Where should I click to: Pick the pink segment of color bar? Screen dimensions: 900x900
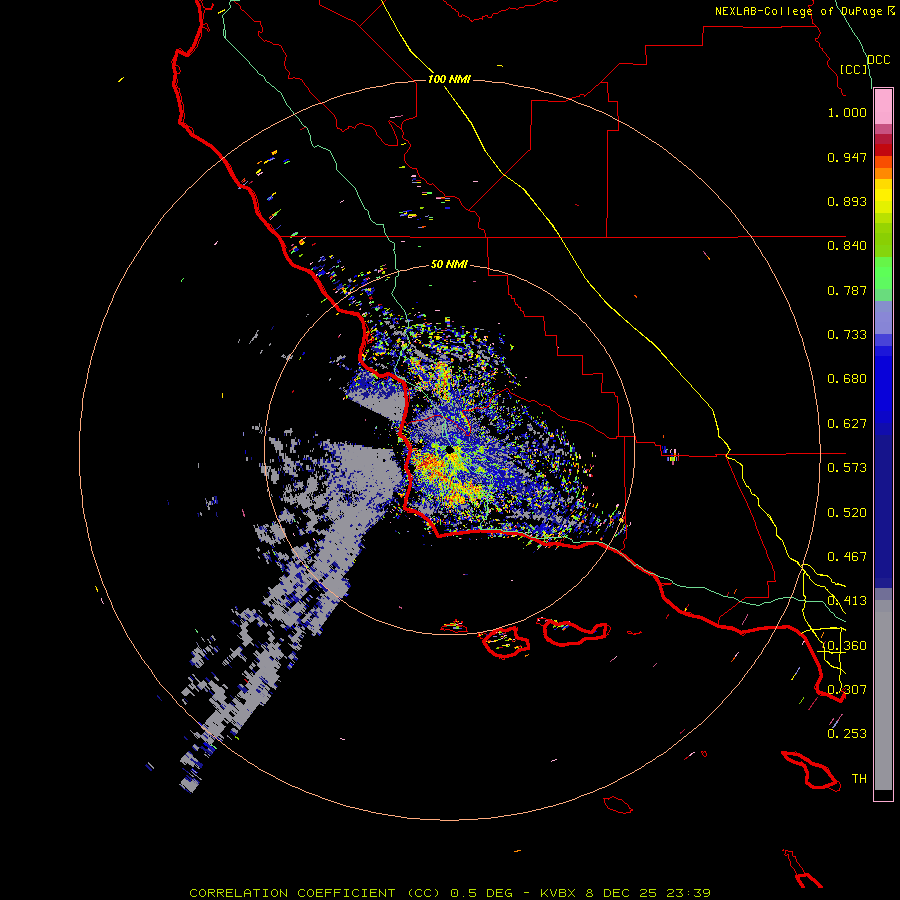point(883,107)
